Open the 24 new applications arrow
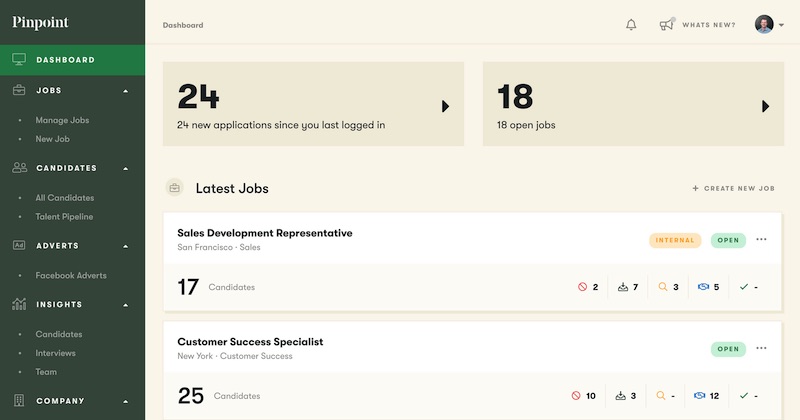This screenshot has height=420, width=800. [x=445, y=106]
